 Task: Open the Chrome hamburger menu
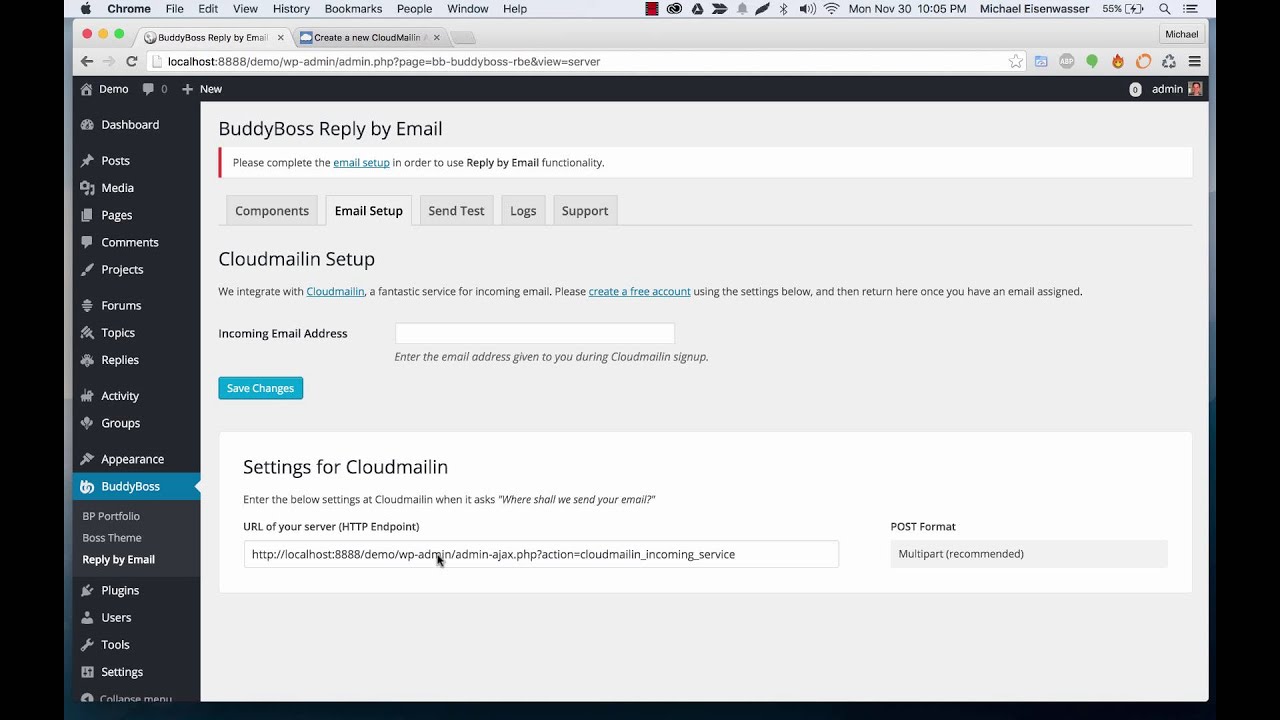[1194, 61]
